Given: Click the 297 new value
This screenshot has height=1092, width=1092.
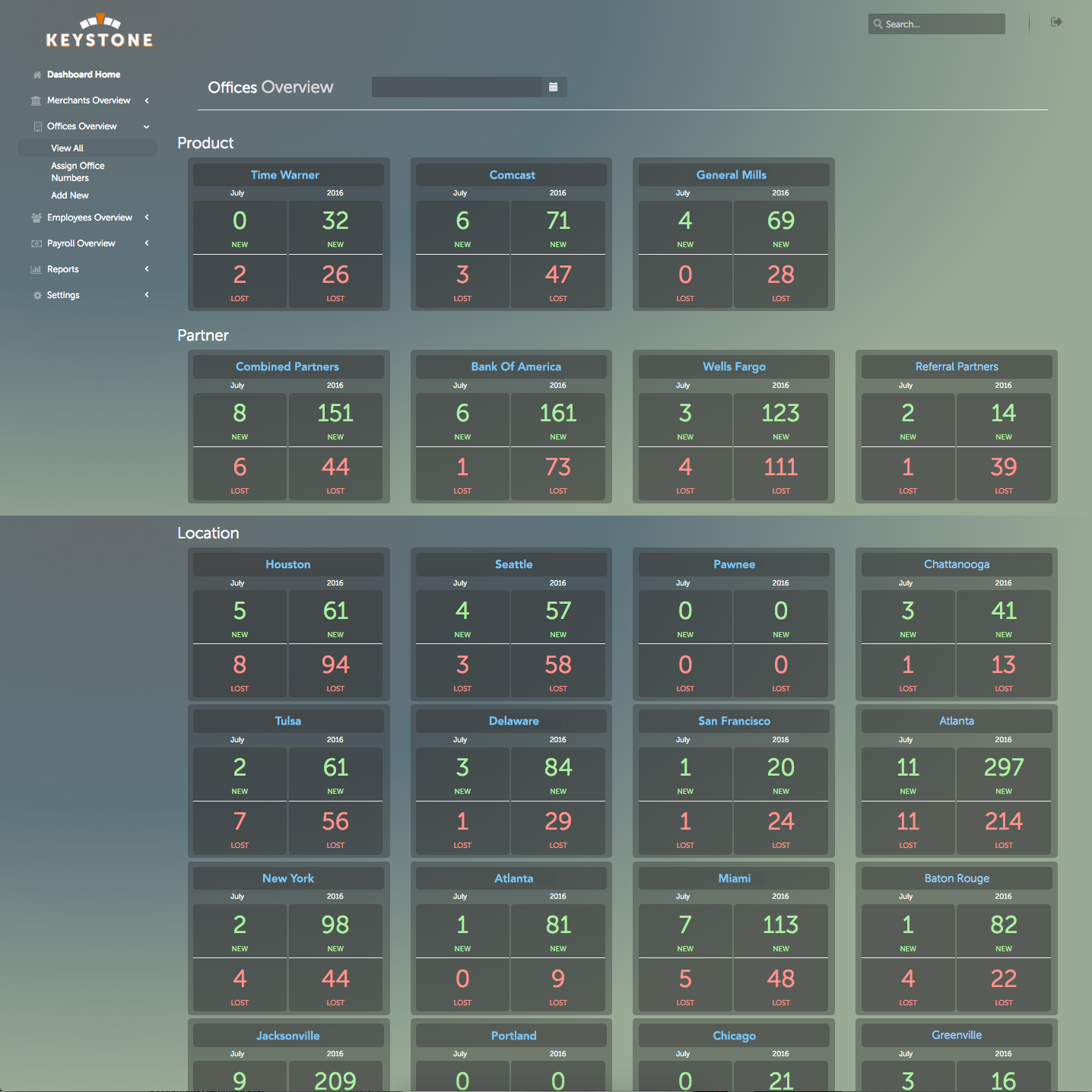Looking at the screenshot, I should [x=1004, y=767].
